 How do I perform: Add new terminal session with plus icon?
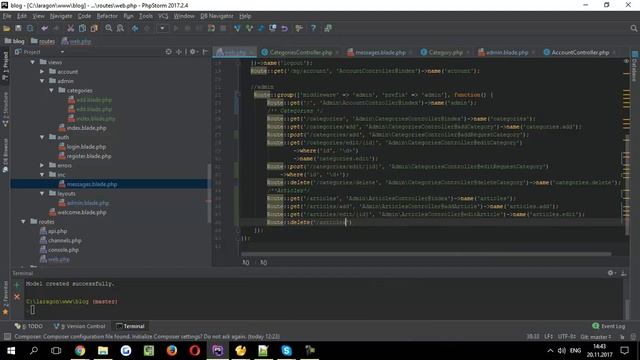point(17,284)
